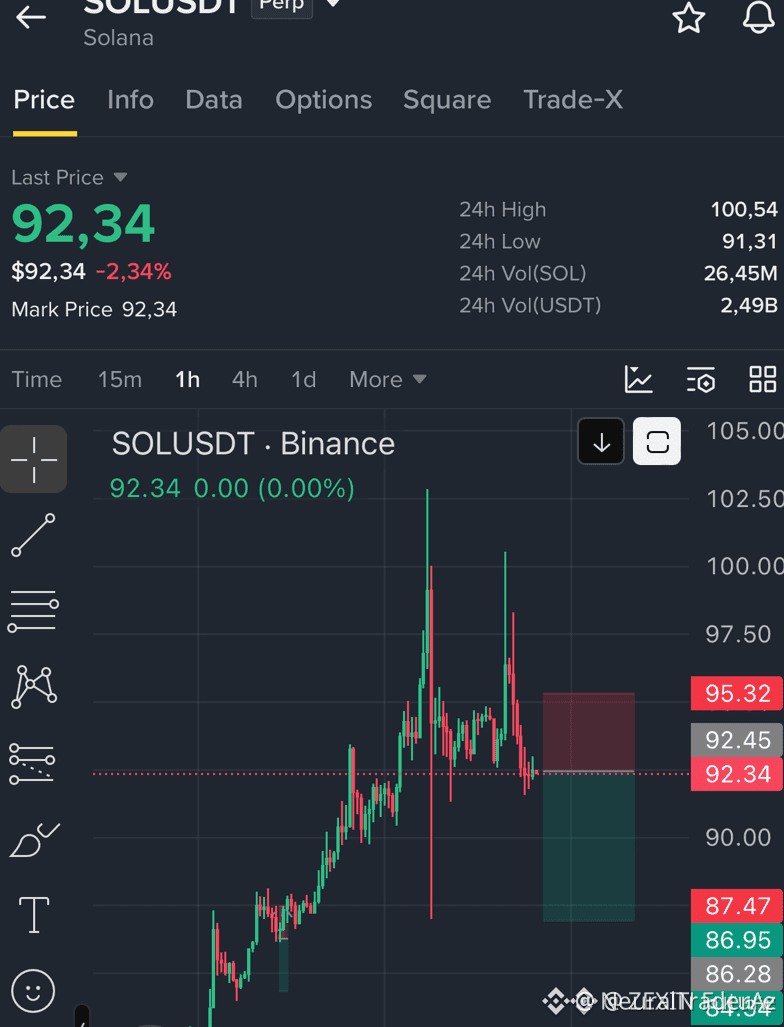
Task: Switch to the Price tab
Action: tap(44, 100)
